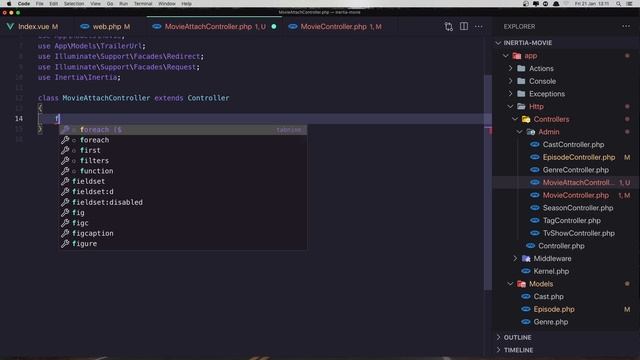This screenshot has width=640, height=360.
Task: Click the PHP icon beside GenreController.php
Action: (x=535, y=170)
